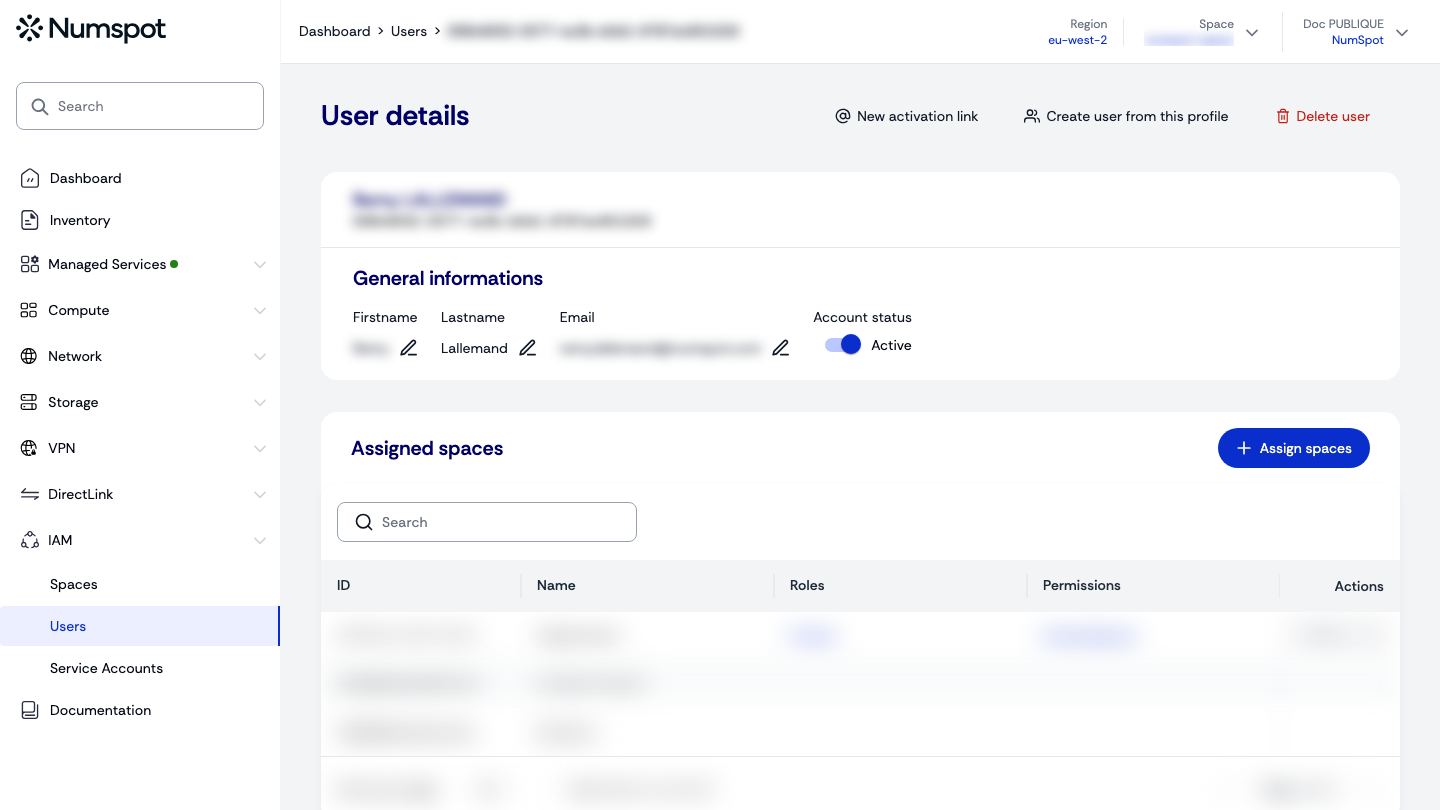The width and height of the screenshot is (1440, 810).
Task: Click the trash icon beside Delete user
Action: coord(1283,116)
